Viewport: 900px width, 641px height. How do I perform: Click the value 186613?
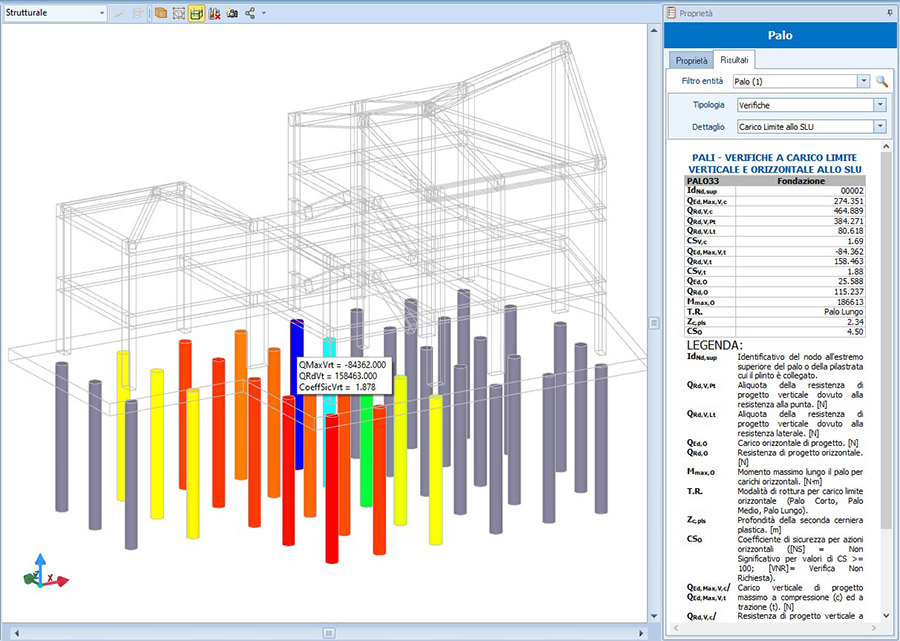849,302
